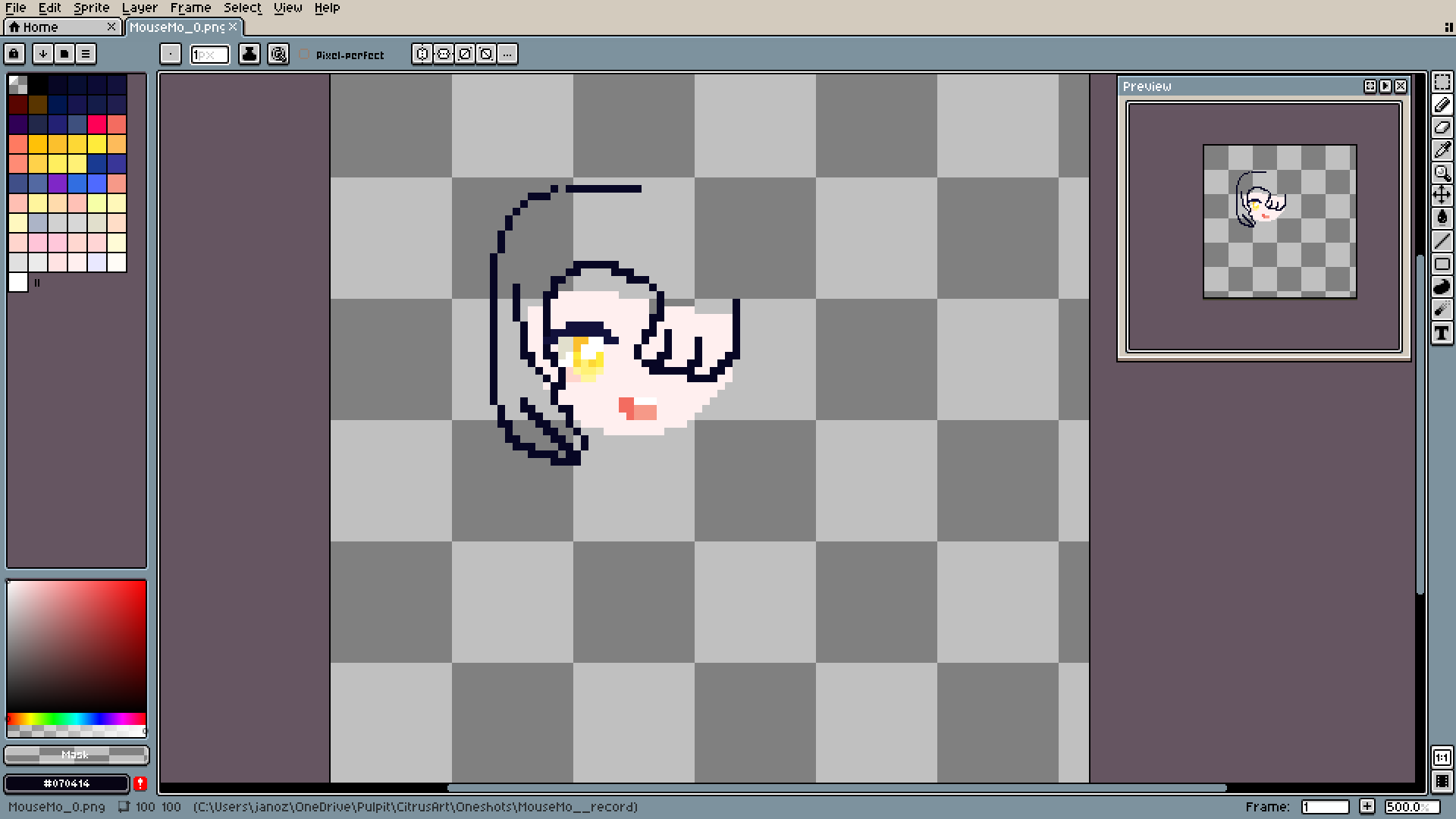Open the Sprite menu
Screen dimensions: 1456x819
(91, 8)
